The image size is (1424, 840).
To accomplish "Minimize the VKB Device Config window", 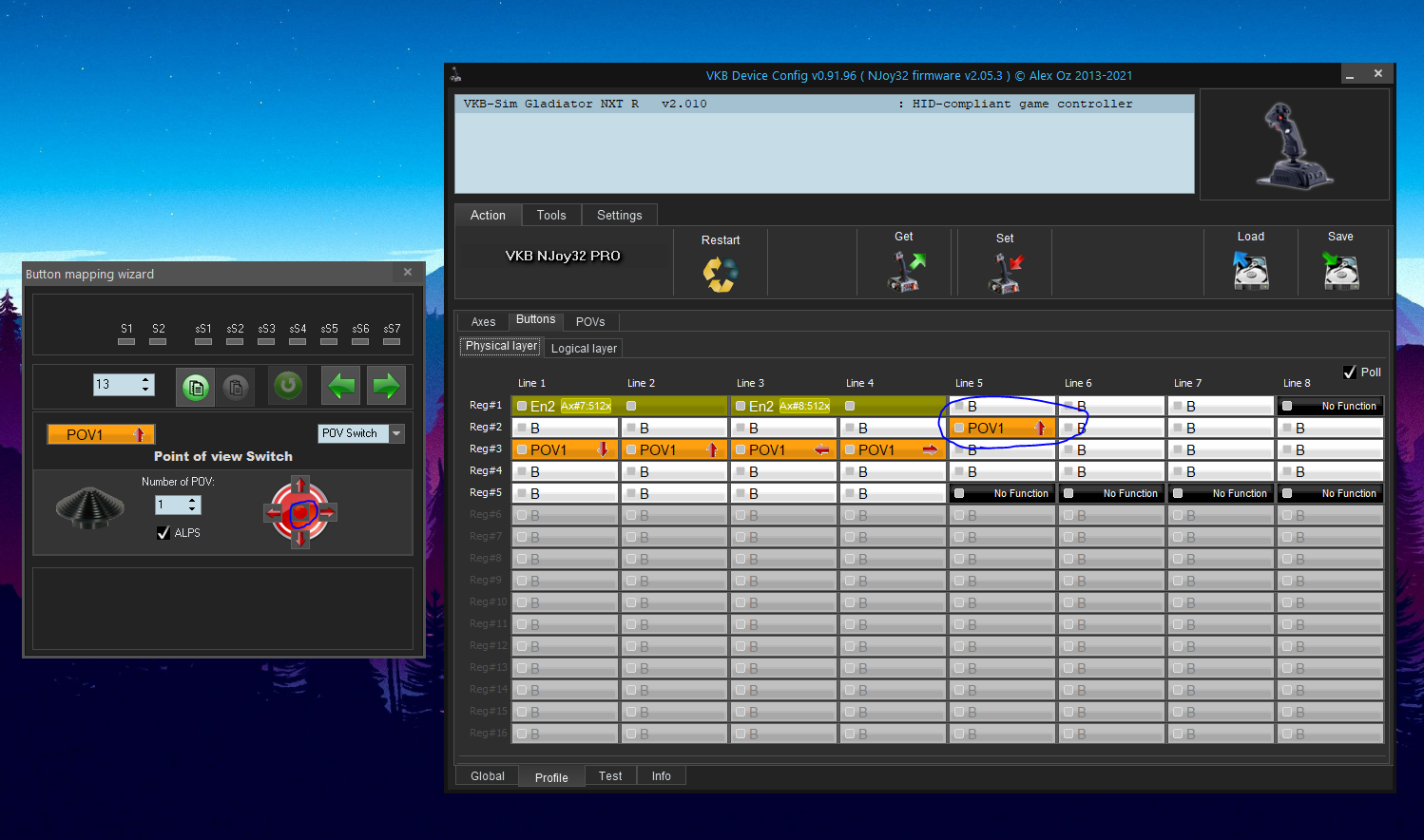I will point(1350,74).
